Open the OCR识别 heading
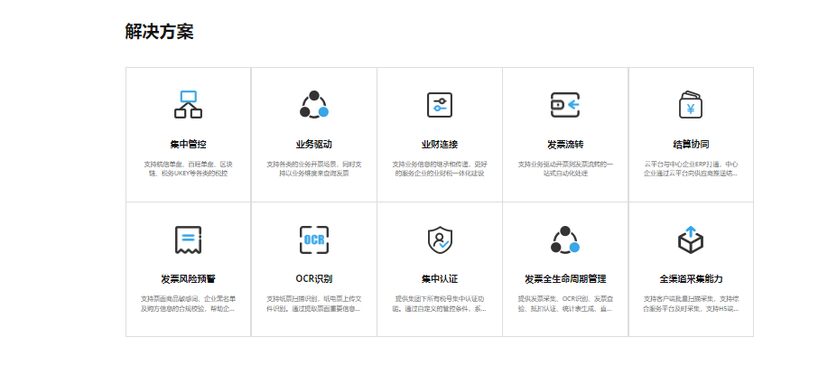 point(314,279)
